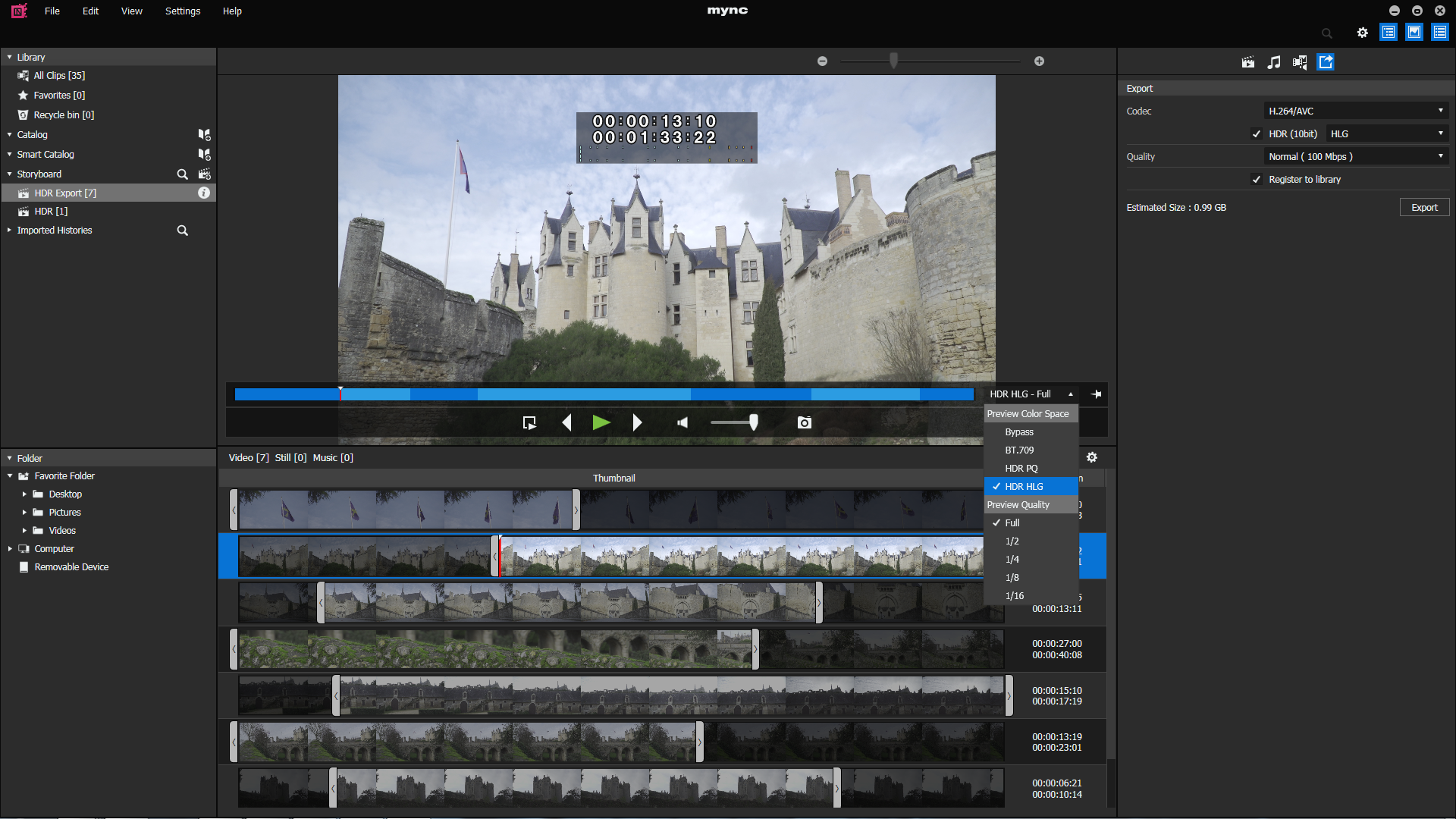Click the speaker mute icon

pos(682,422)
